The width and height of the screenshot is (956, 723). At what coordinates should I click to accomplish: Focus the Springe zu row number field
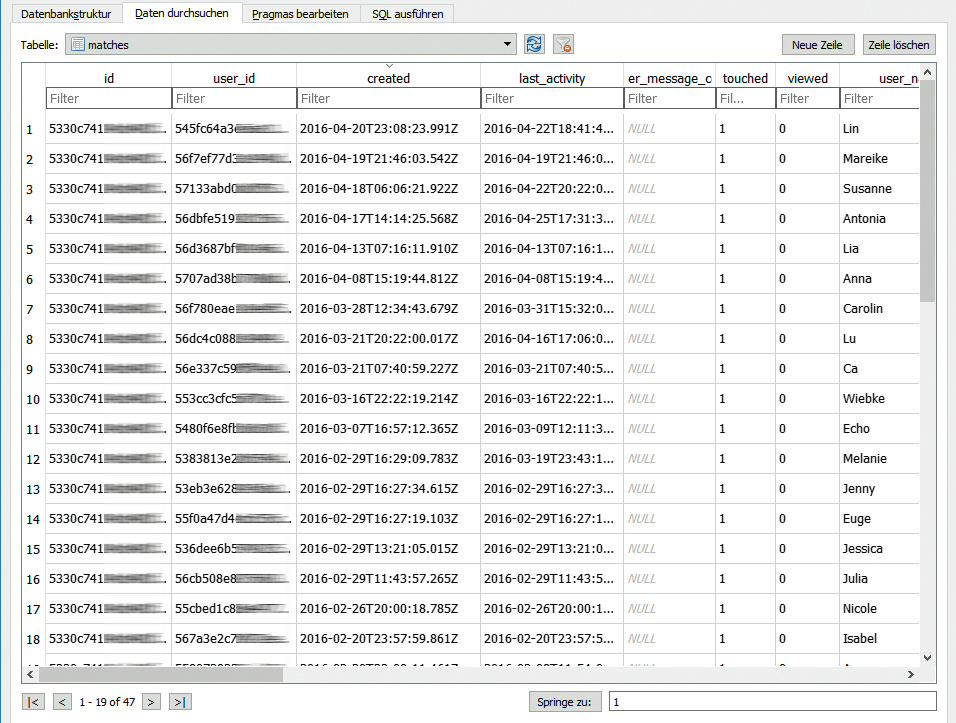tap(772, 702)
